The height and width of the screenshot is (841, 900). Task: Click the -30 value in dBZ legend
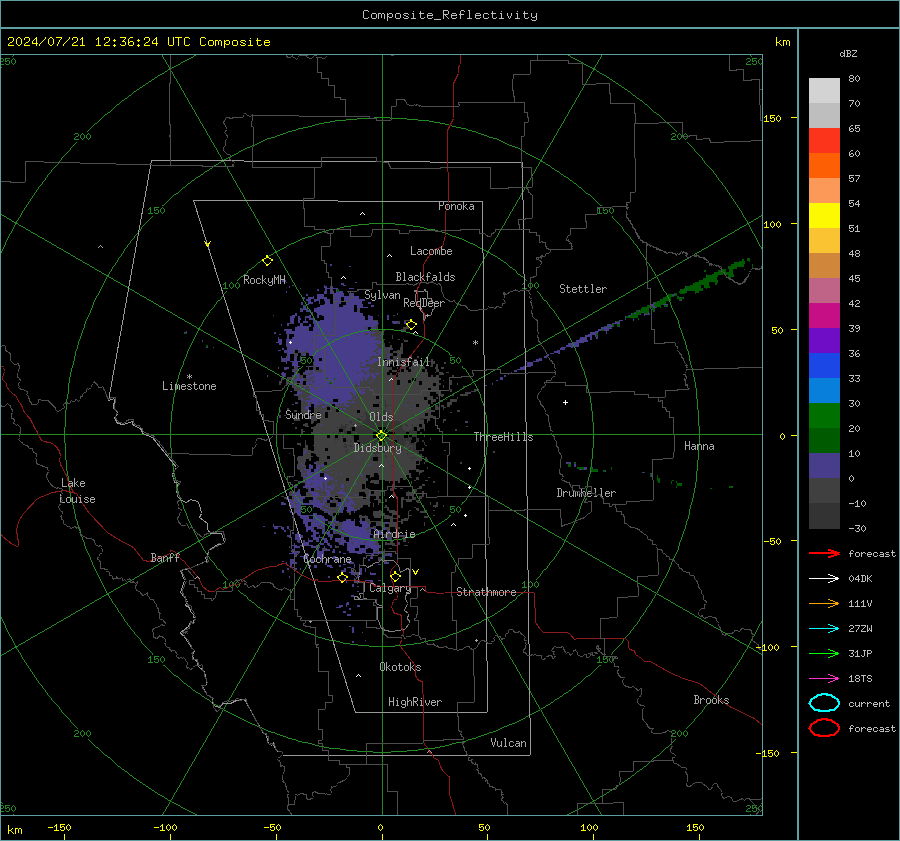point(857,528)
